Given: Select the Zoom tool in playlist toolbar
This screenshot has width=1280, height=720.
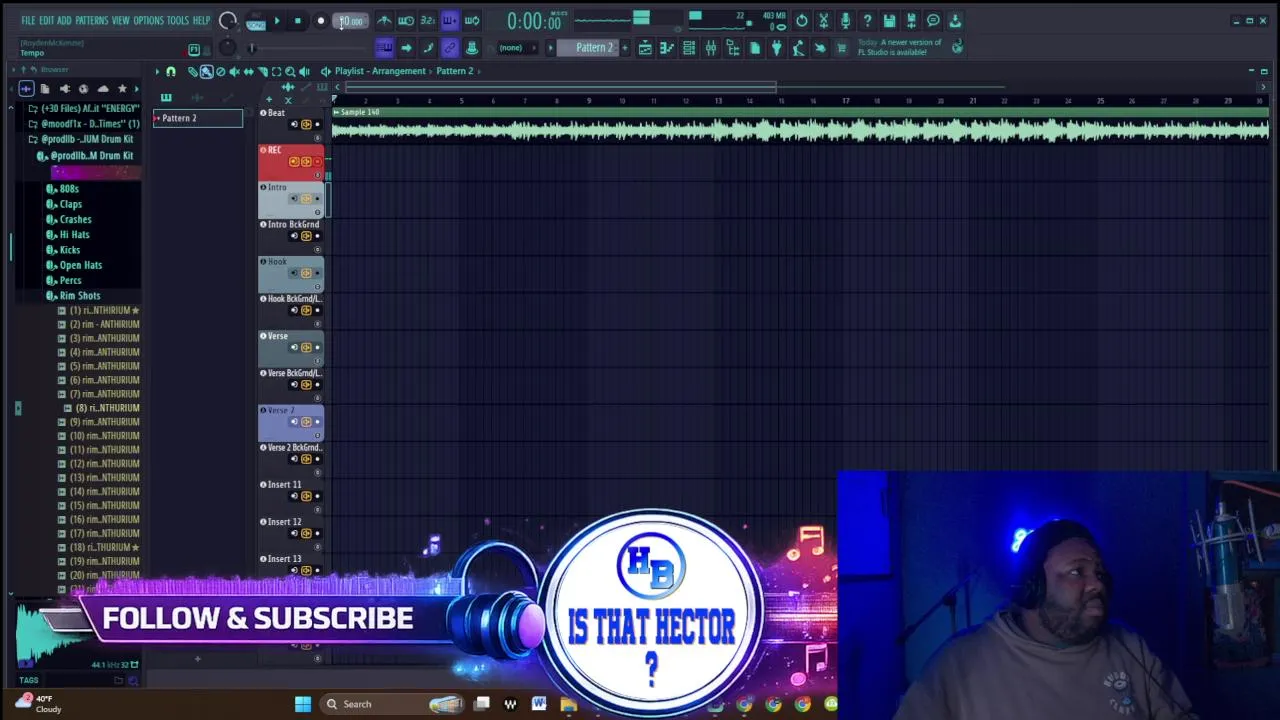Looking at the screenshot, I should click(x=290, y=72).
